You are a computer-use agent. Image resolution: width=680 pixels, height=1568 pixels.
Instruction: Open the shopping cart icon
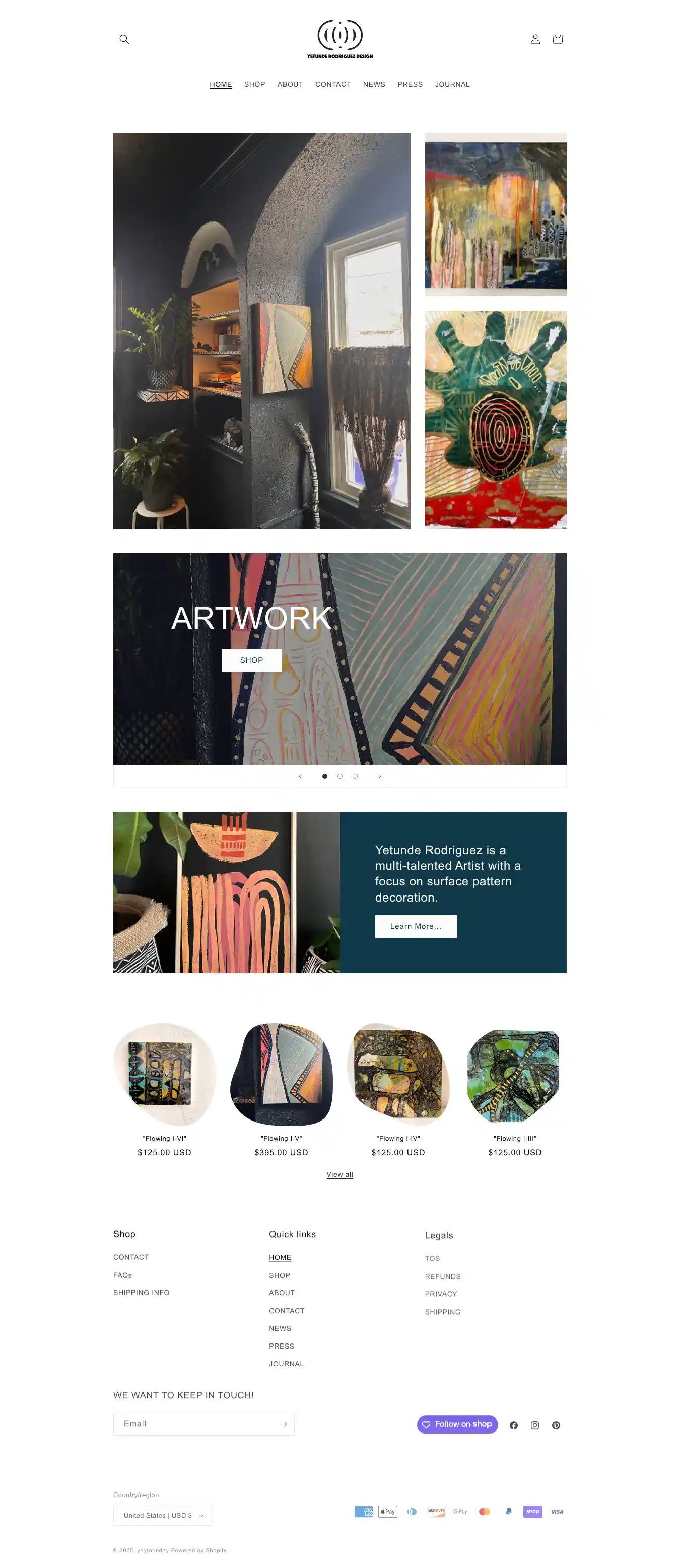(557, 39)
